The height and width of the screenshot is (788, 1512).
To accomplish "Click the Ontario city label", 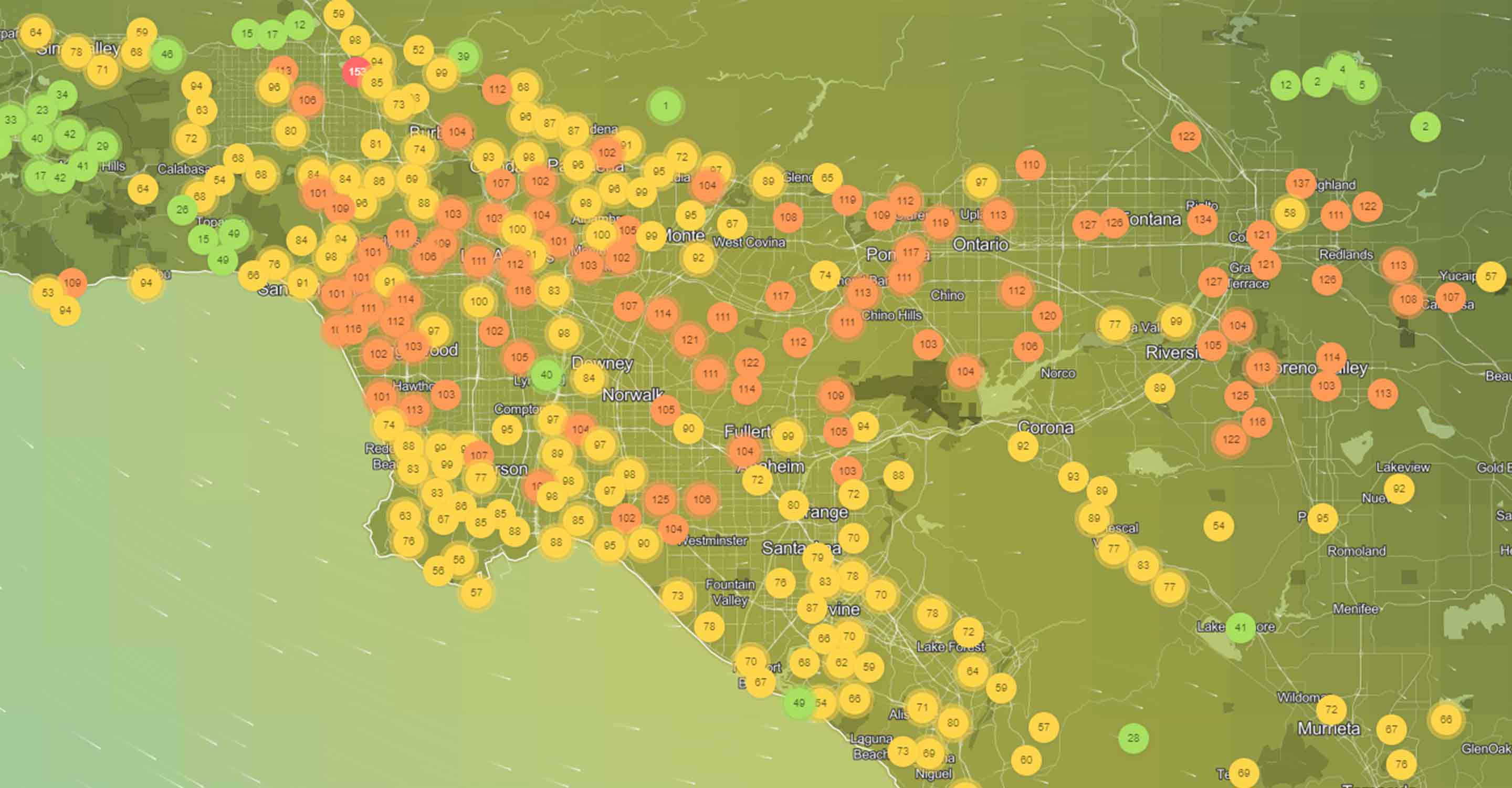I will coord(981,244).
